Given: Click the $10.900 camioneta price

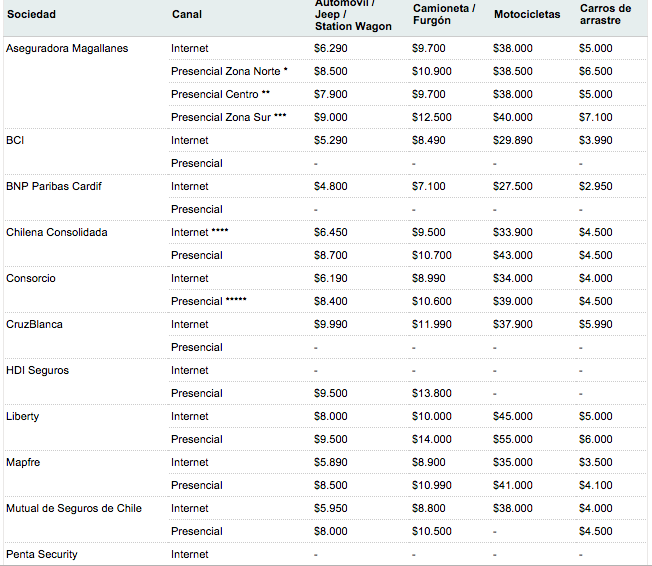Looking at the screenshot, I should pyautogui.click(x=432, y=71).
